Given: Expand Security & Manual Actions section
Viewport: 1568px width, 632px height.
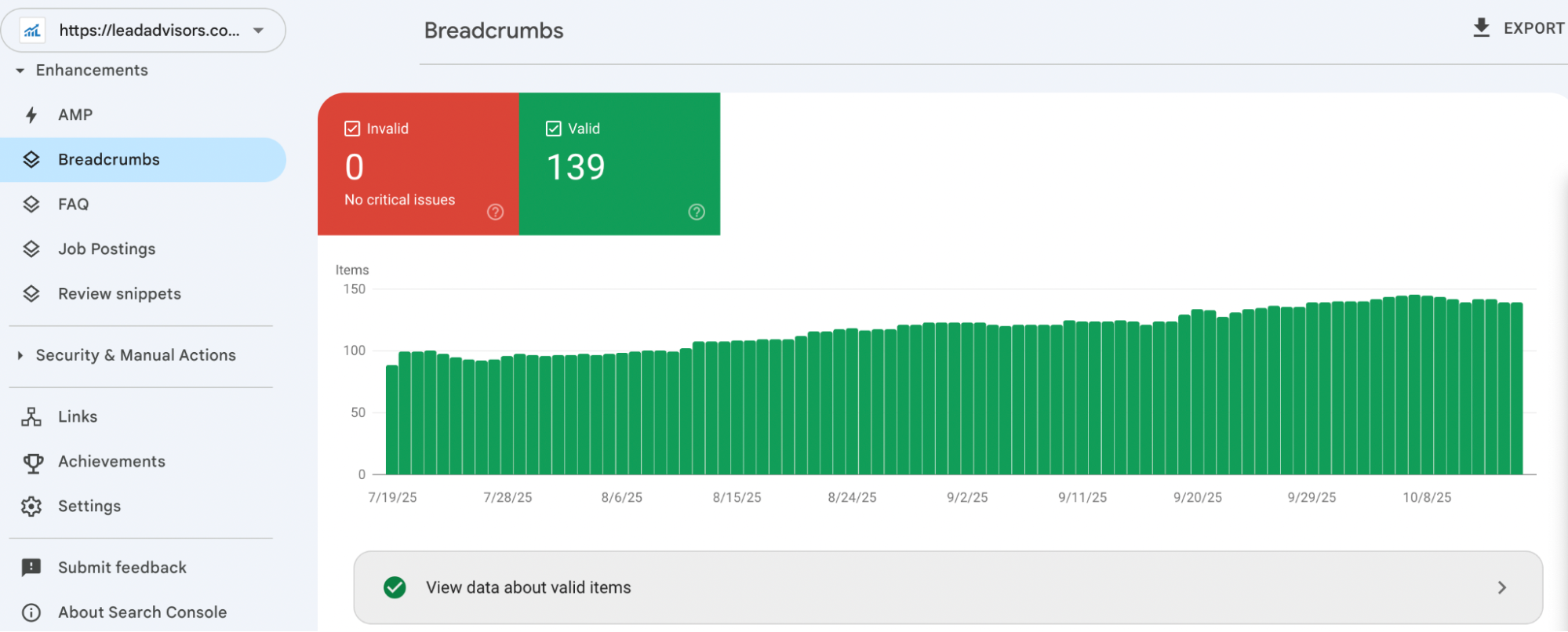Looking at the screenshot, I should pos(20,356).
